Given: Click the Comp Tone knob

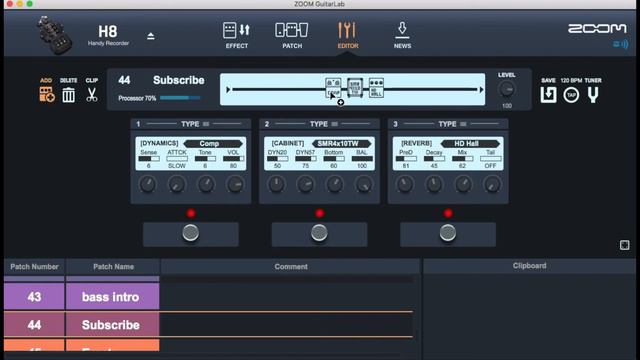Looking at the screenshot, I should 206,184.
